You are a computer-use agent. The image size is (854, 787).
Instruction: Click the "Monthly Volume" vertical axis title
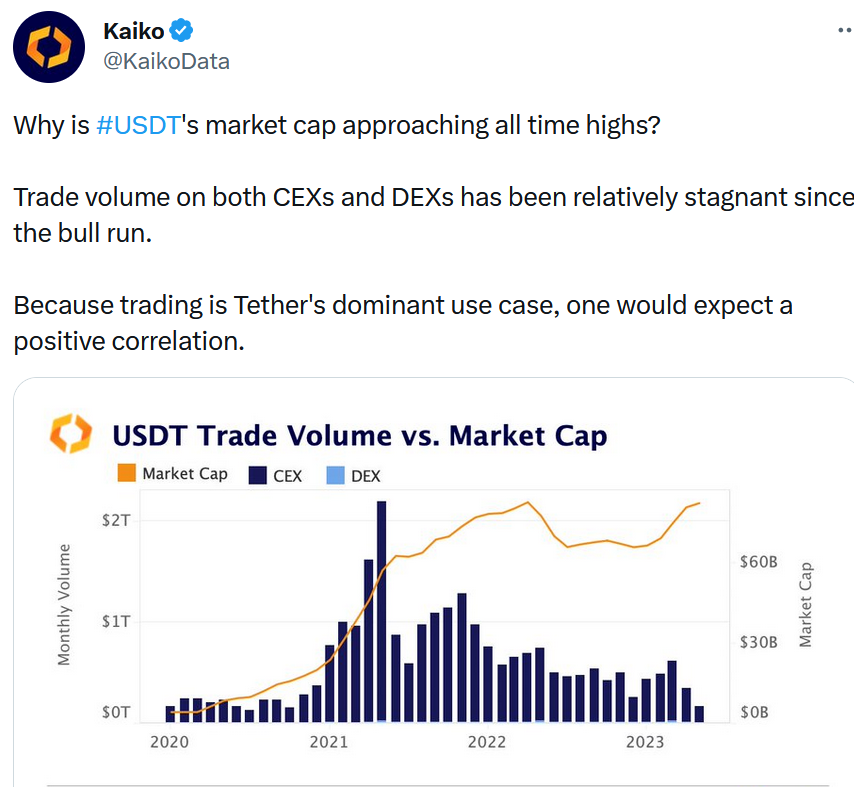pyautogui.click(x=65, y=605)
